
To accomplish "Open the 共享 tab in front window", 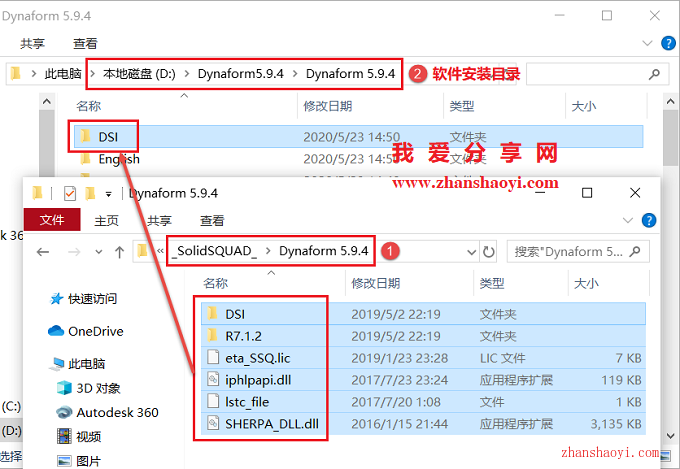I will (x=160, y=221).
